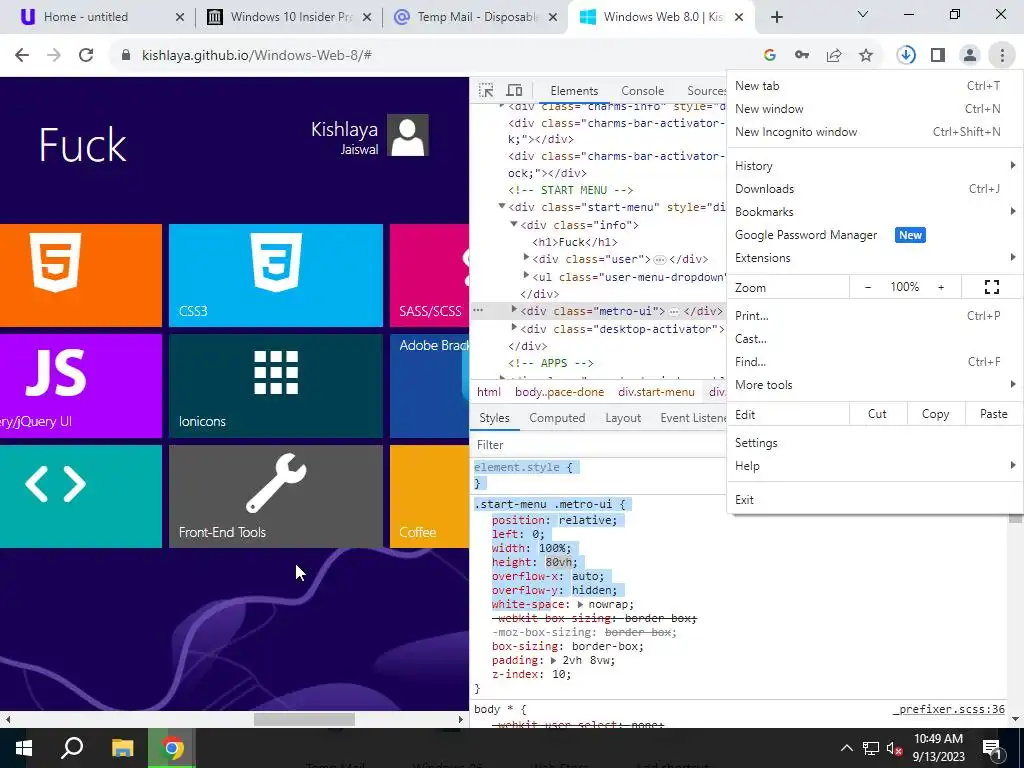This screenshot has width=1024, height=768.
Task: Switch to the Computed tab
Action: tap(557, 418)
